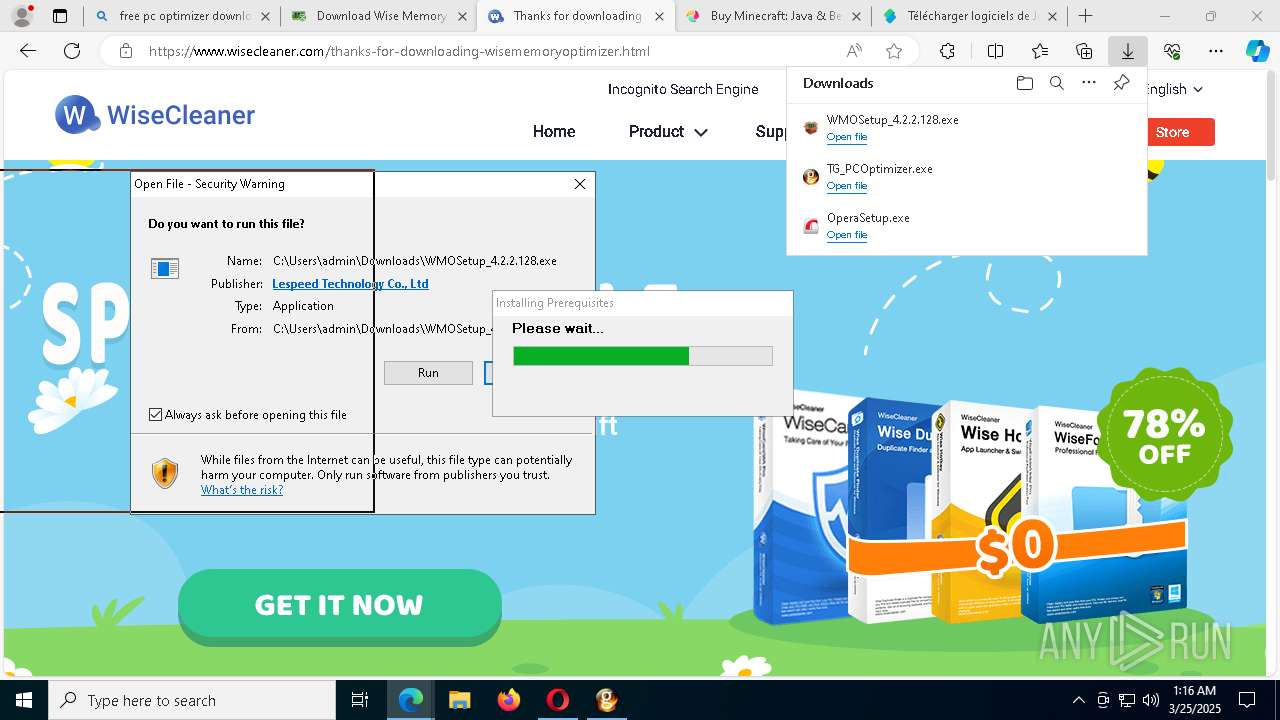
Task: Expand the Product menu dropdown
Action: point(668,132)
